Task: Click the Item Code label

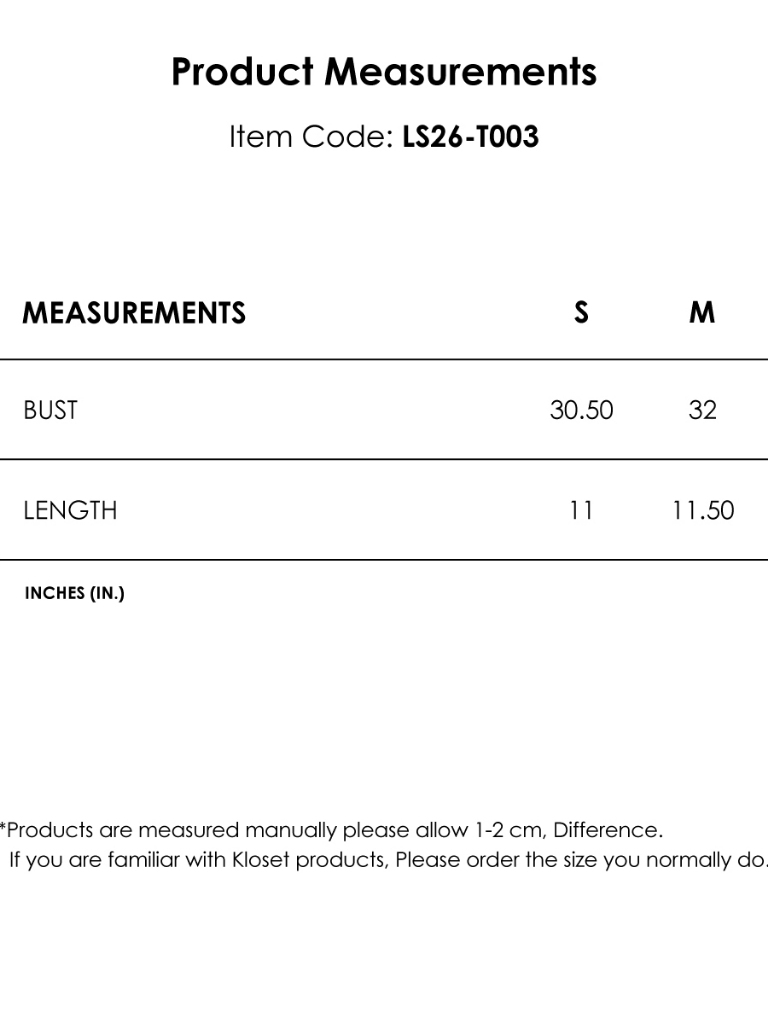Action: [x=311, y=136]
